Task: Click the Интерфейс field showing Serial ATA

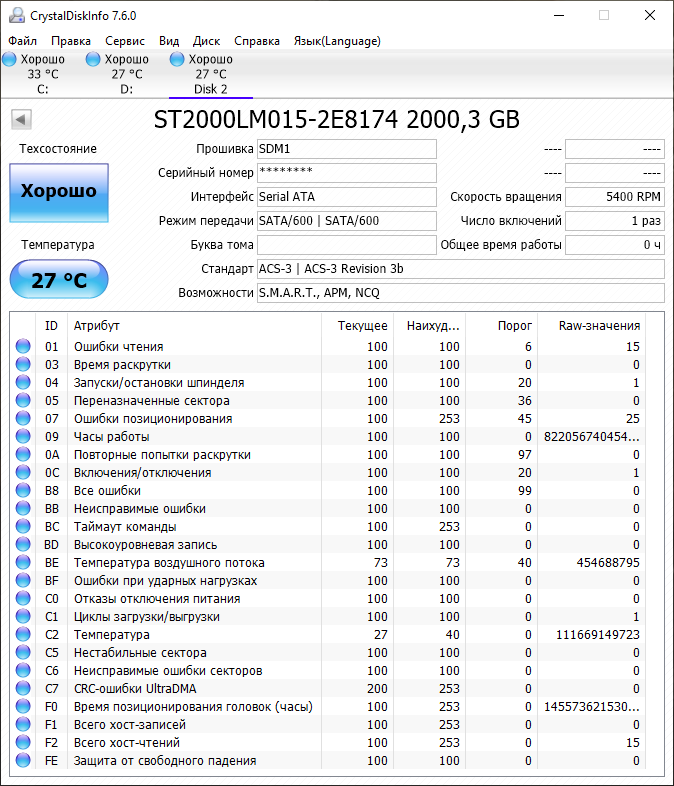Action: pyautogui.click(x=347, y=197)
